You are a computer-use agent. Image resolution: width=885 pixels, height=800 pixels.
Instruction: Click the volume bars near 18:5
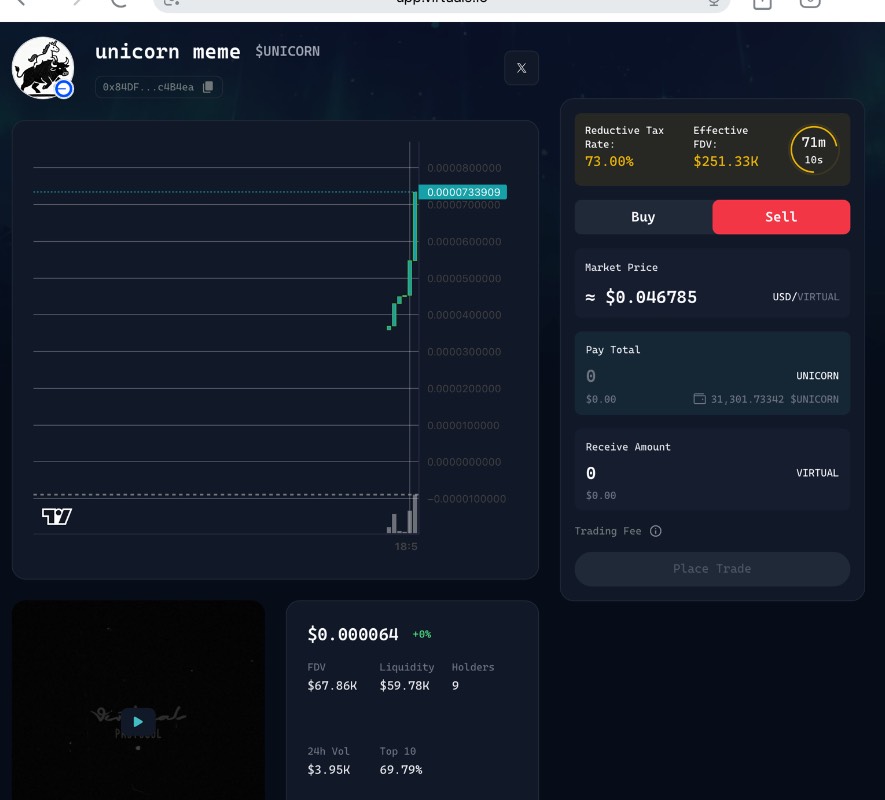pyautogui.click(x=404, y=521)
